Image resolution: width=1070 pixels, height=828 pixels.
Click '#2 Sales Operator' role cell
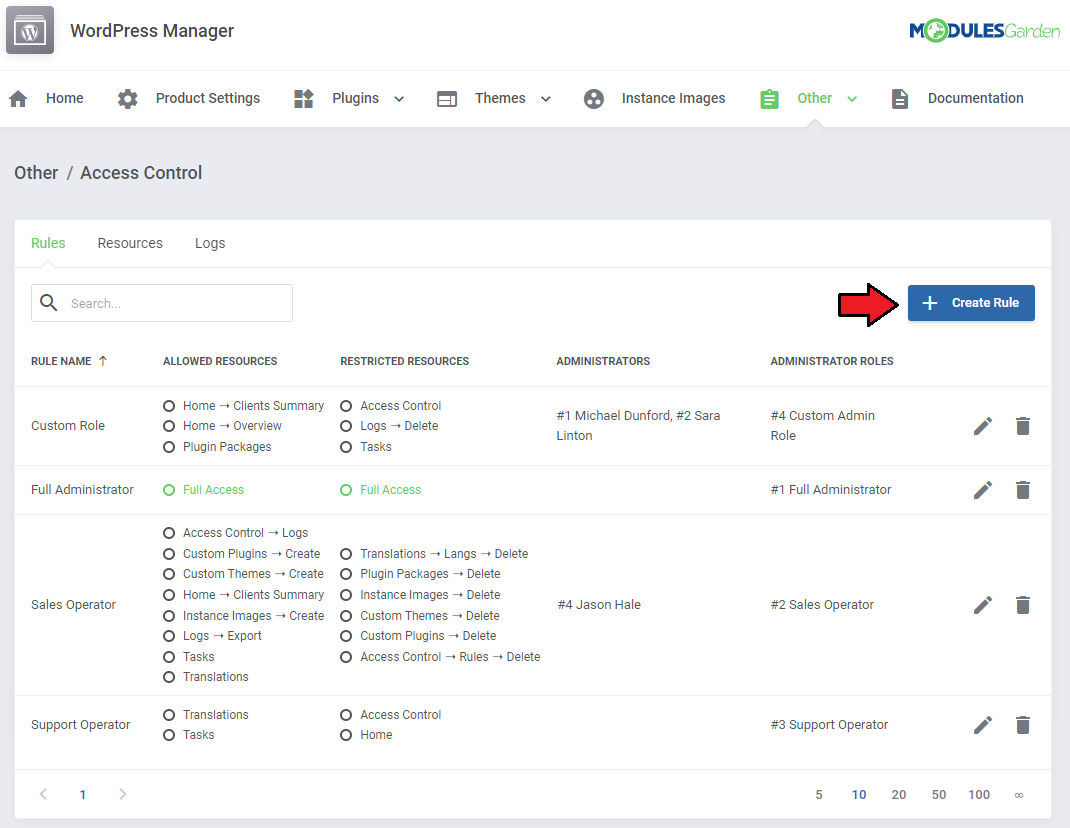(x=822, y=605)
